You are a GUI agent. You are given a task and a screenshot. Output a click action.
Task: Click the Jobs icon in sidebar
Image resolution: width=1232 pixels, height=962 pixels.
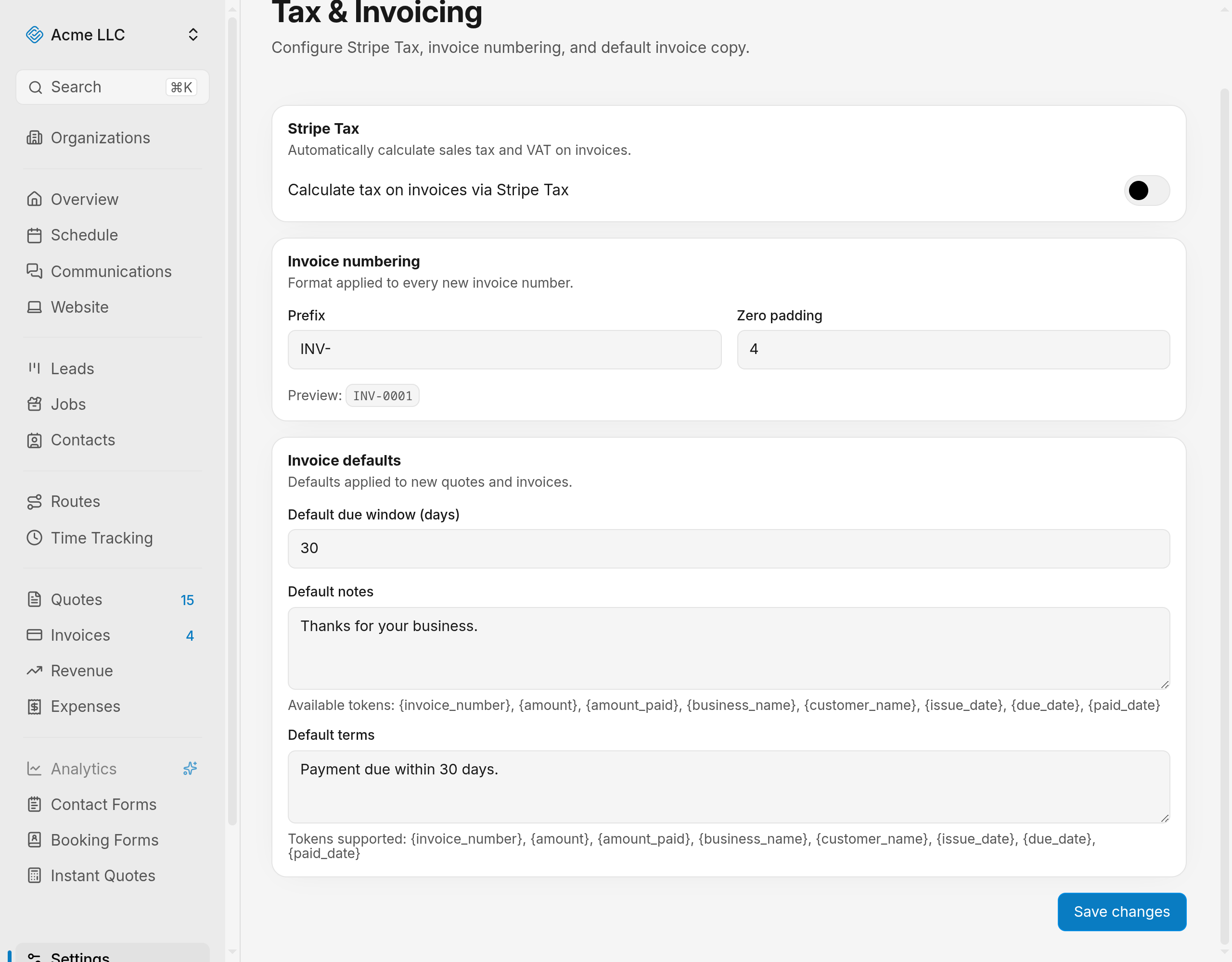click(35, 405)
